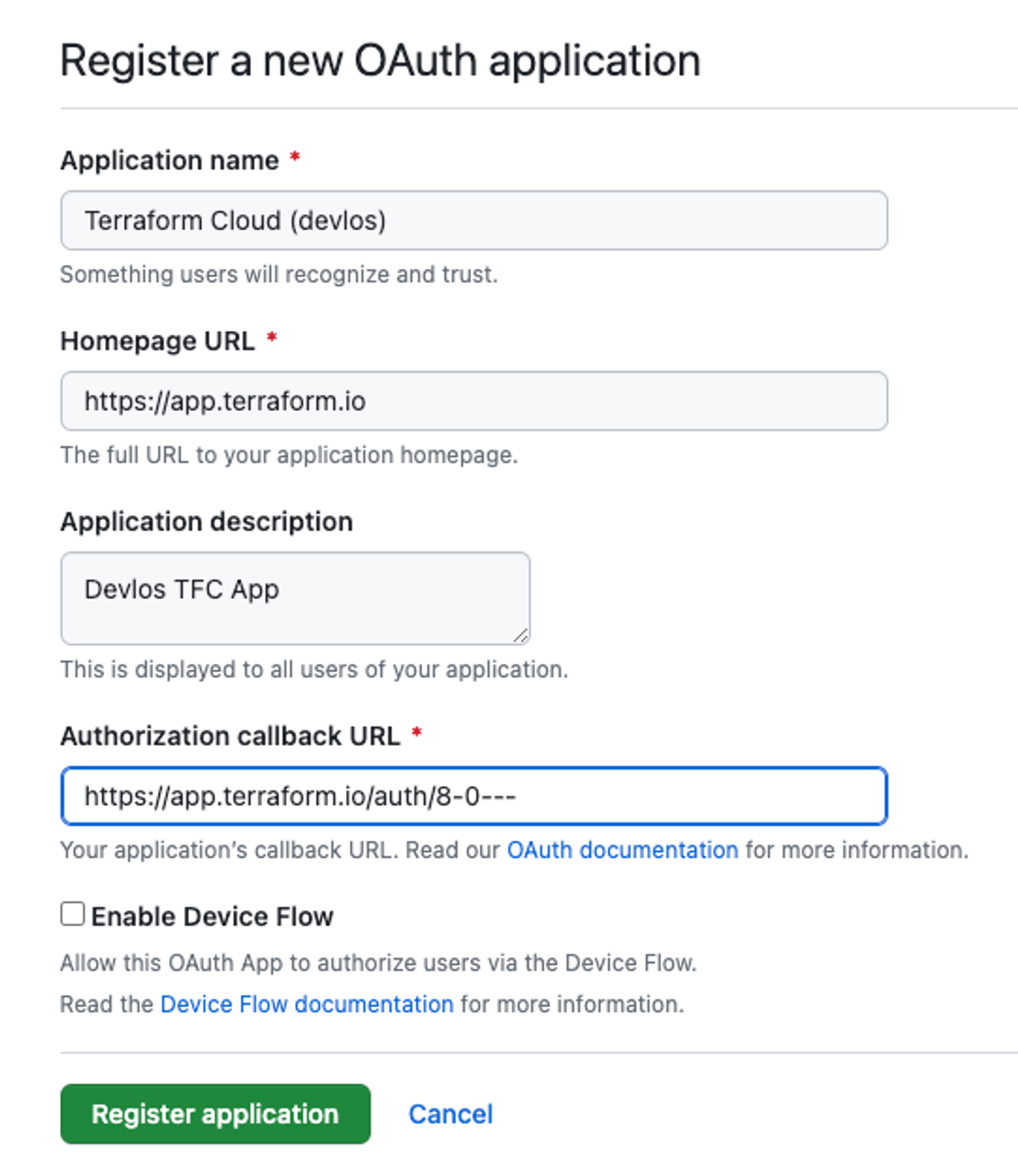
Task: Open the OAuth documentation link
Action: [622, 850]
